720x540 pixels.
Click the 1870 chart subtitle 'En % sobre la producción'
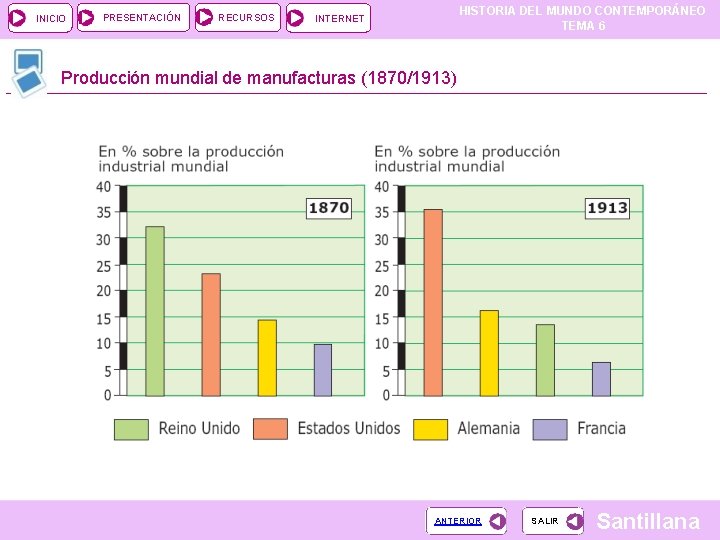[191, 152]
